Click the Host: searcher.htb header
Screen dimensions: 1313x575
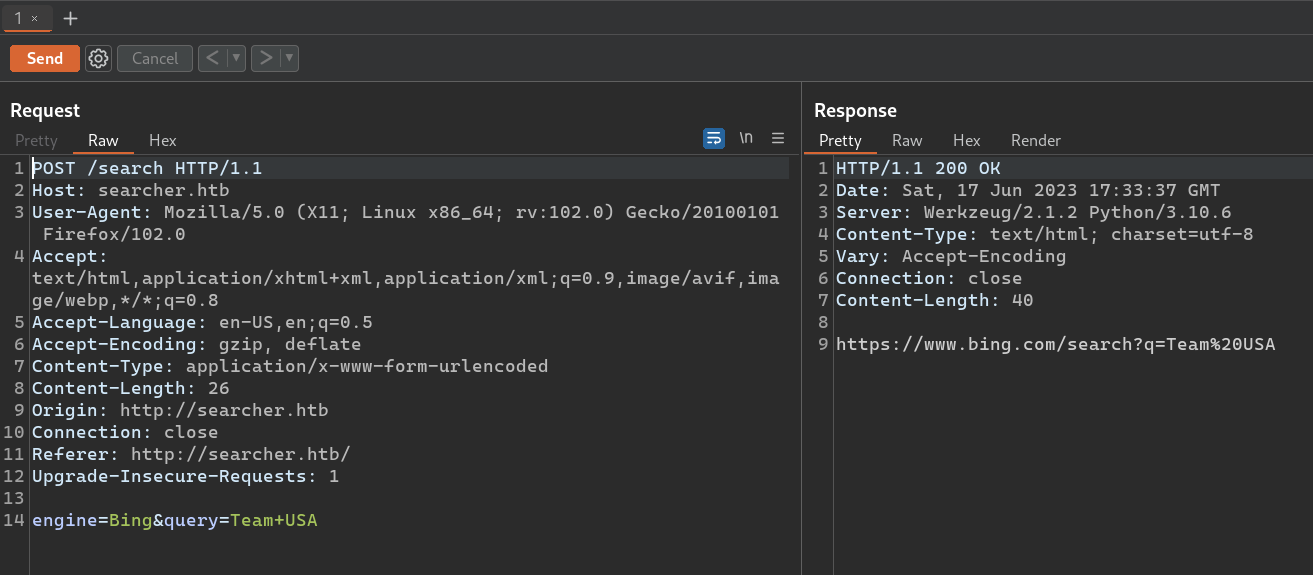coord(131,190)
